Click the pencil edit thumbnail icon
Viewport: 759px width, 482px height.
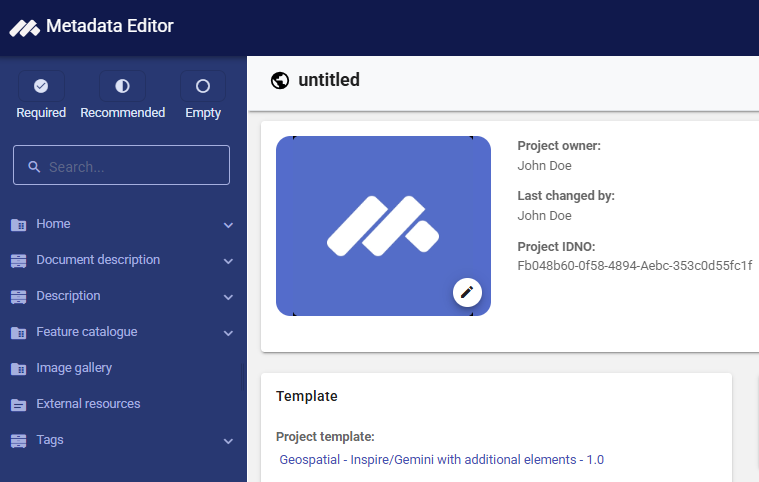(x=467, y=292)
